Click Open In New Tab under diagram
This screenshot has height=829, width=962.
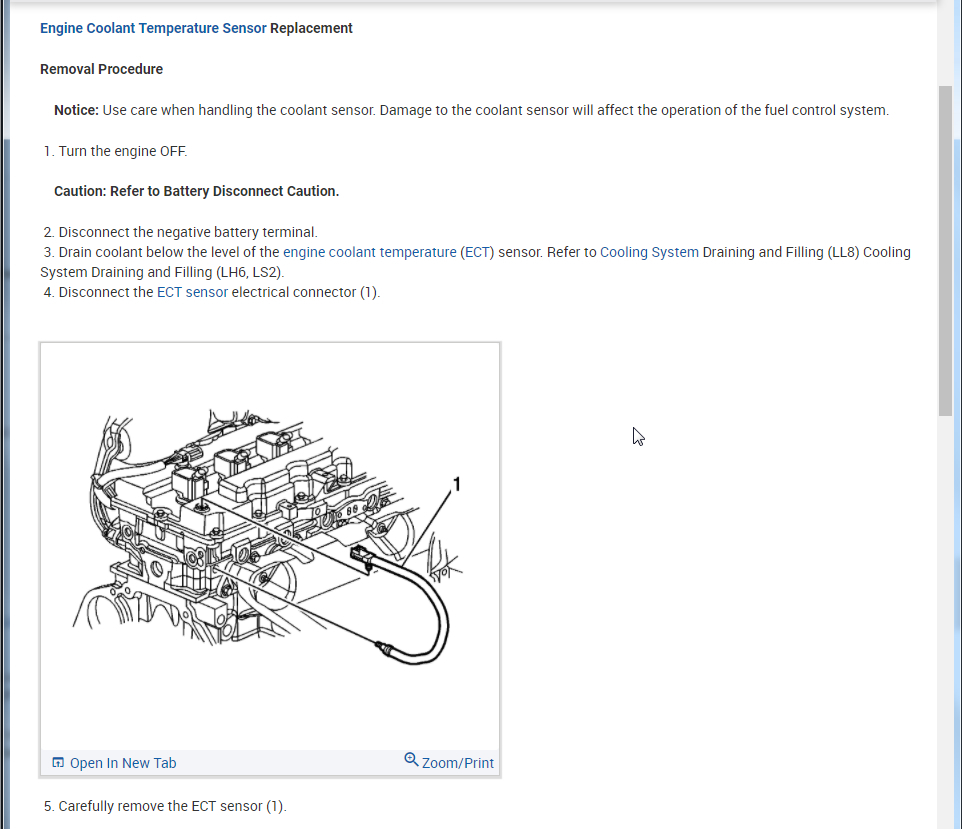coord(123,763)
